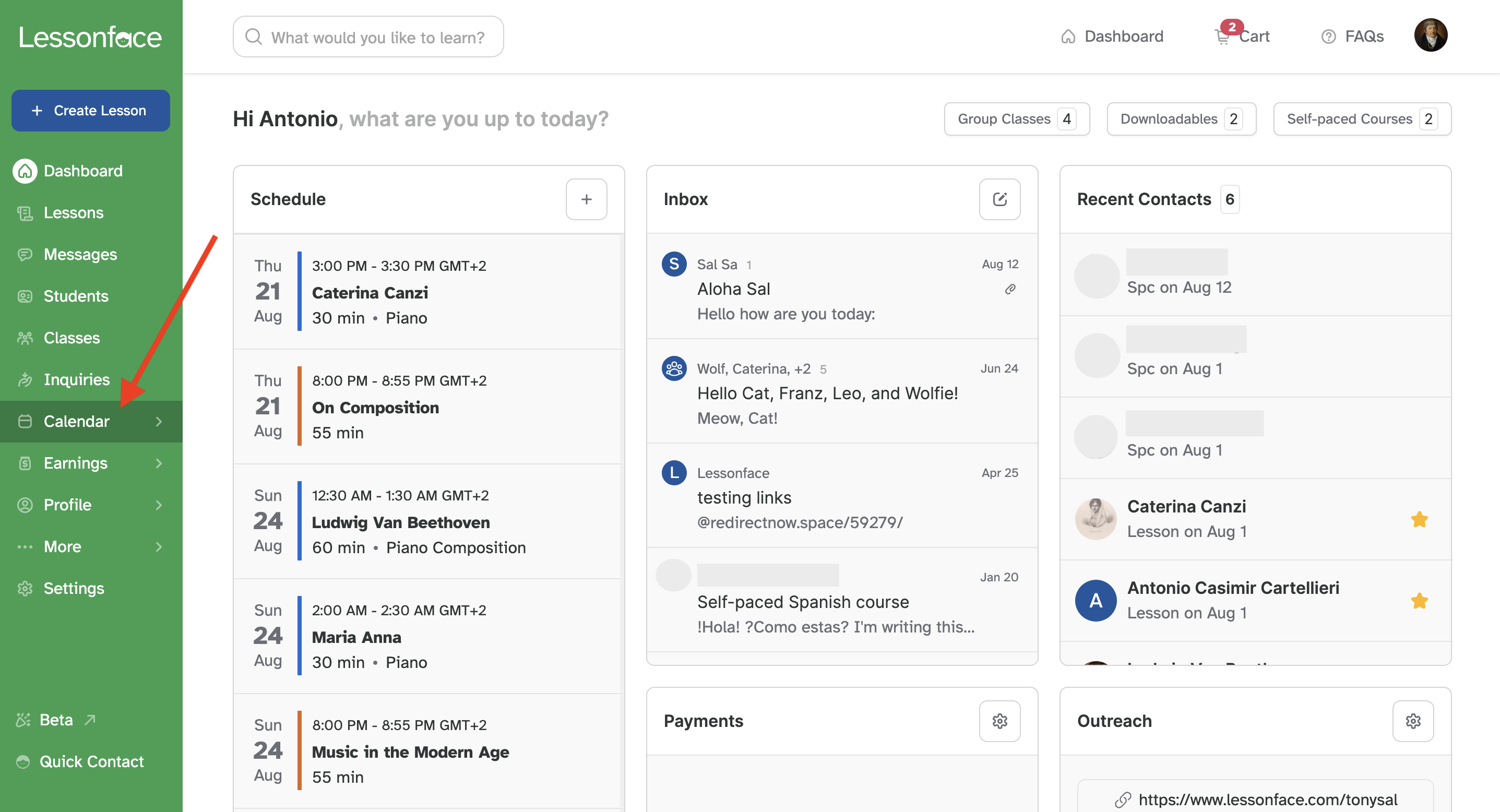Expand the More sidebar submenu chevron

158,546
